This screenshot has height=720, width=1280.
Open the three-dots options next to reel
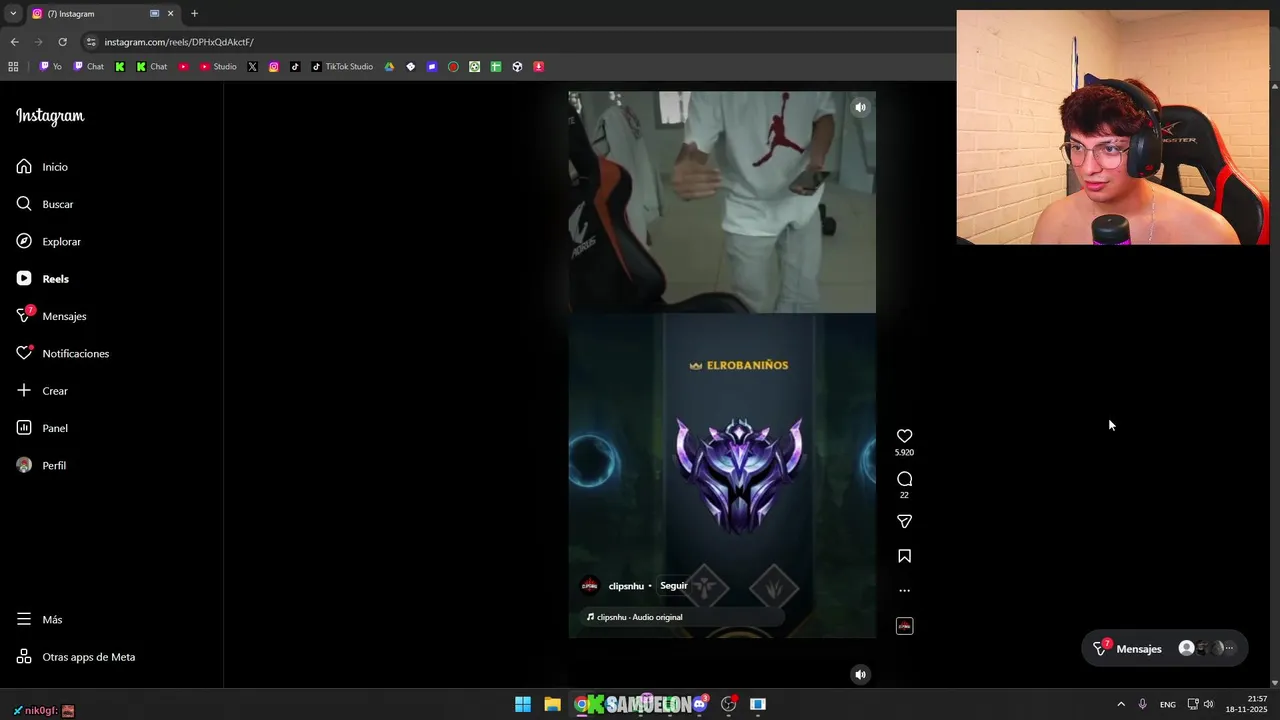(x=904, y=590)
